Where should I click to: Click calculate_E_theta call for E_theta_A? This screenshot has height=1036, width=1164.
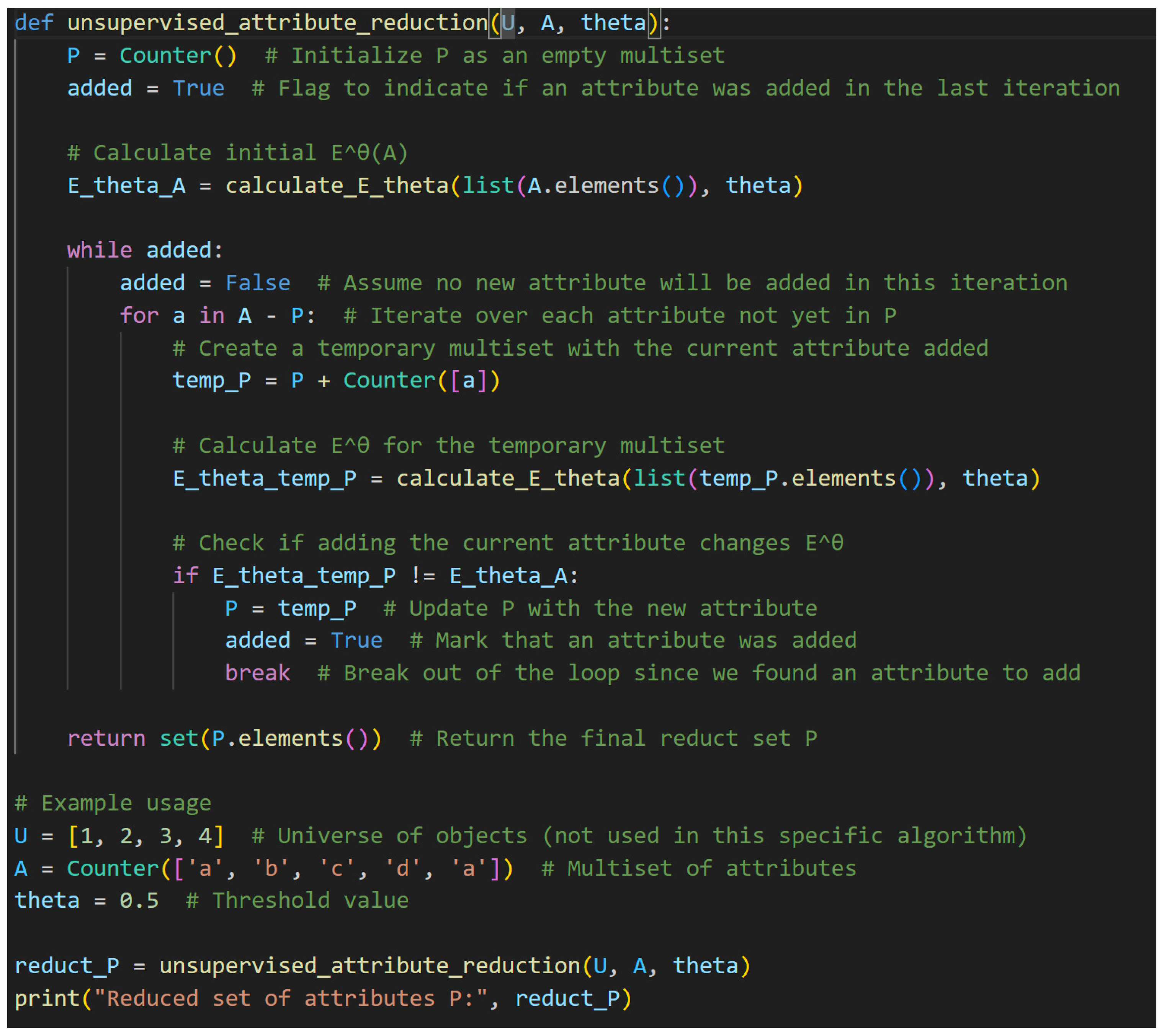337,186
